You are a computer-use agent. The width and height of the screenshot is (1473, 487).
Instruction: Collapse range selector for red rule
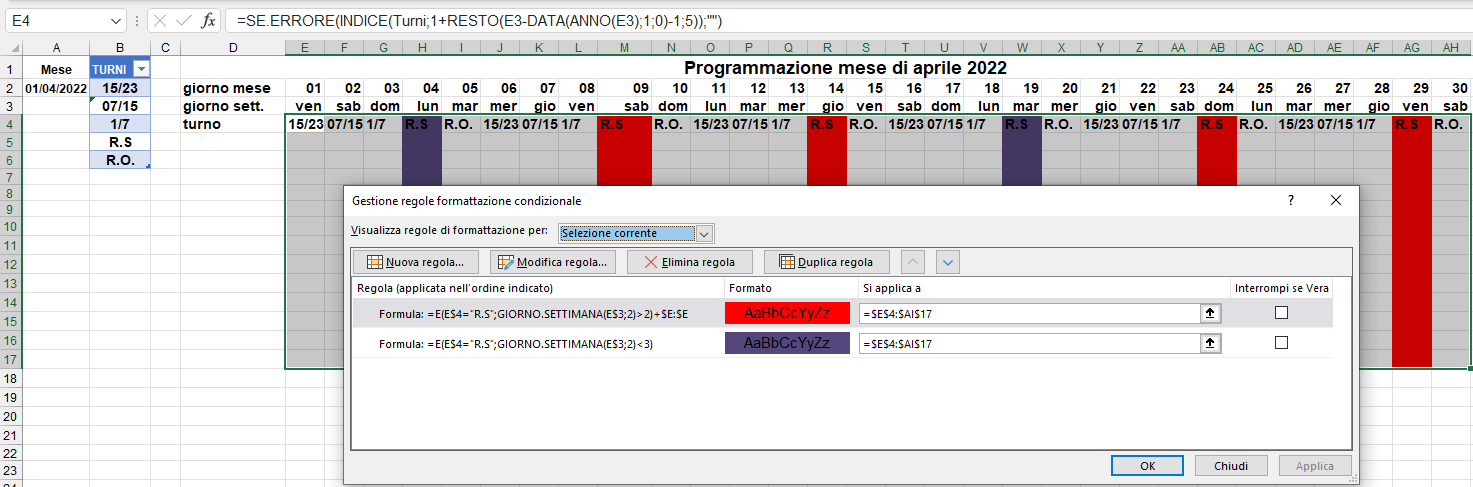(1212, 313)
